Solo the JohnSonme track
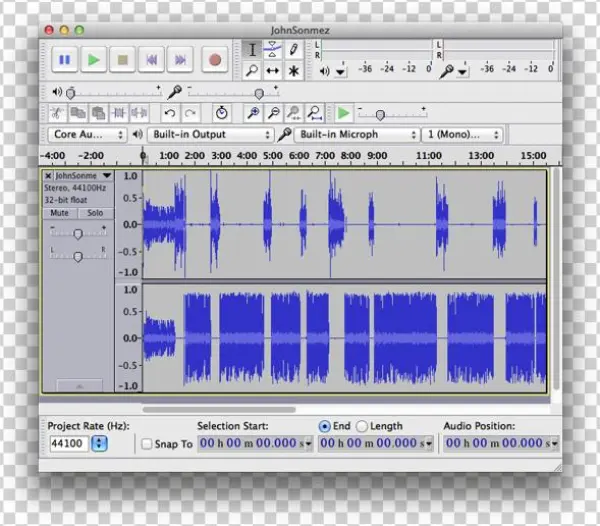 coord(95,213)
